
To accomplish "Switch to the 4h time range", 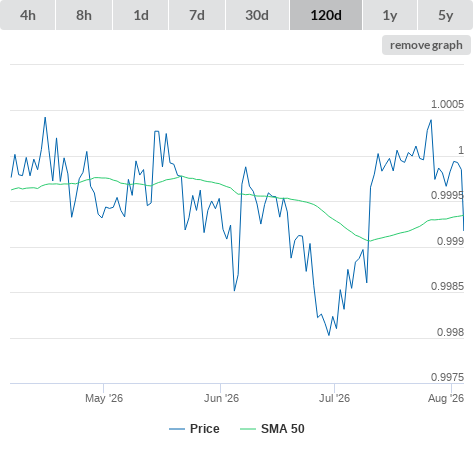I will point(28,15).
